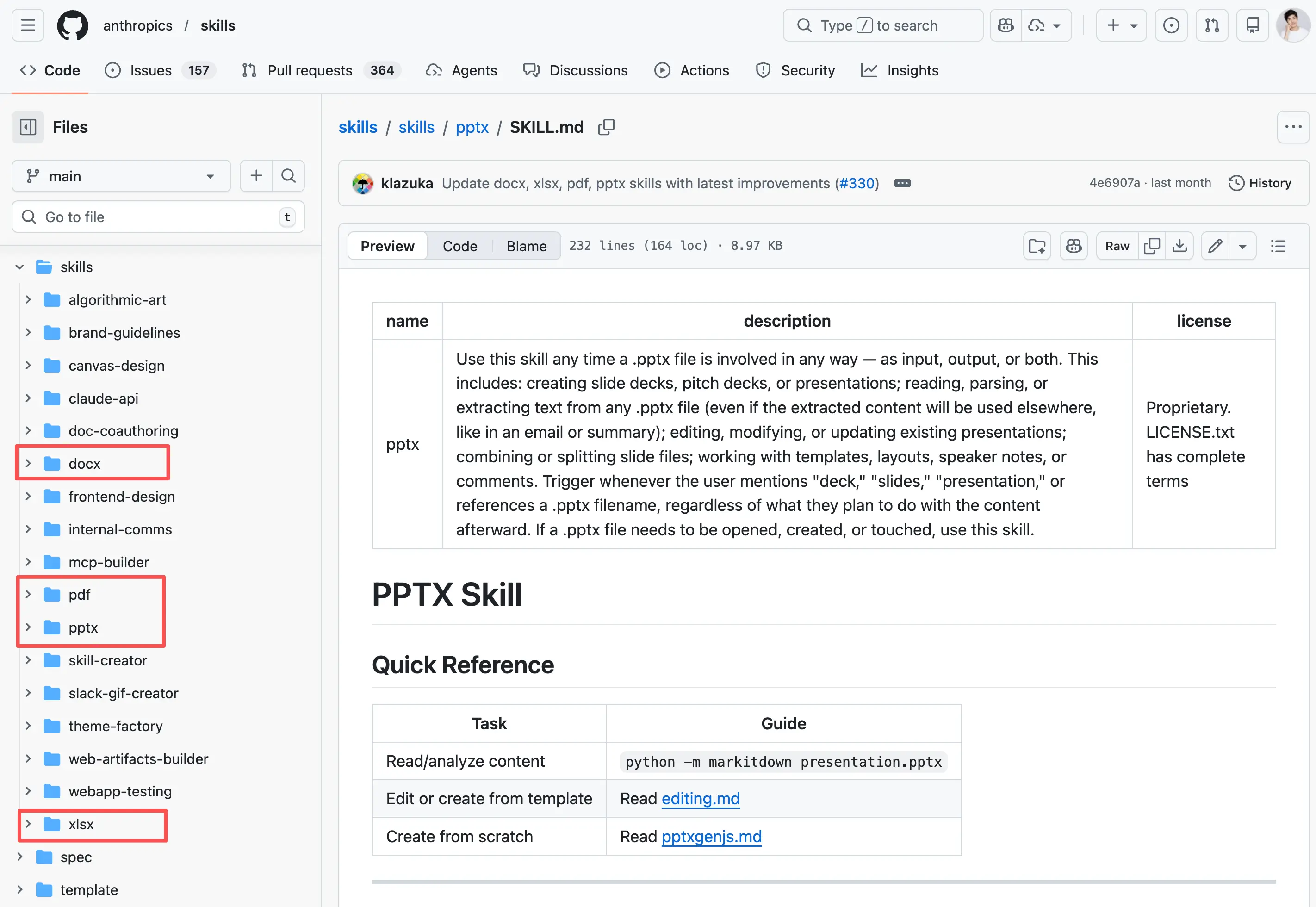Copy raw file contents

click(1152, 246)
